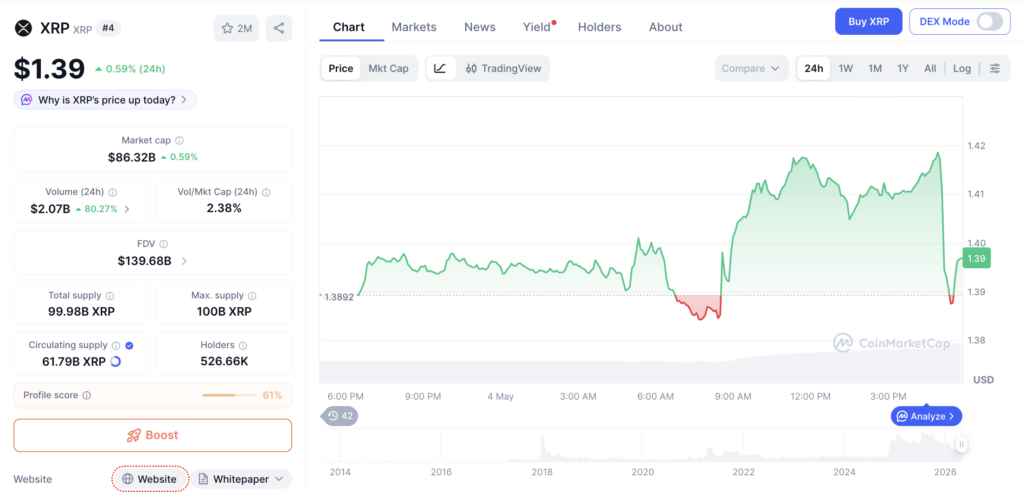Screen dimensions: 1024x492
Task: Click the 1.3892 opening price label
Action: [x=337, y=296]
